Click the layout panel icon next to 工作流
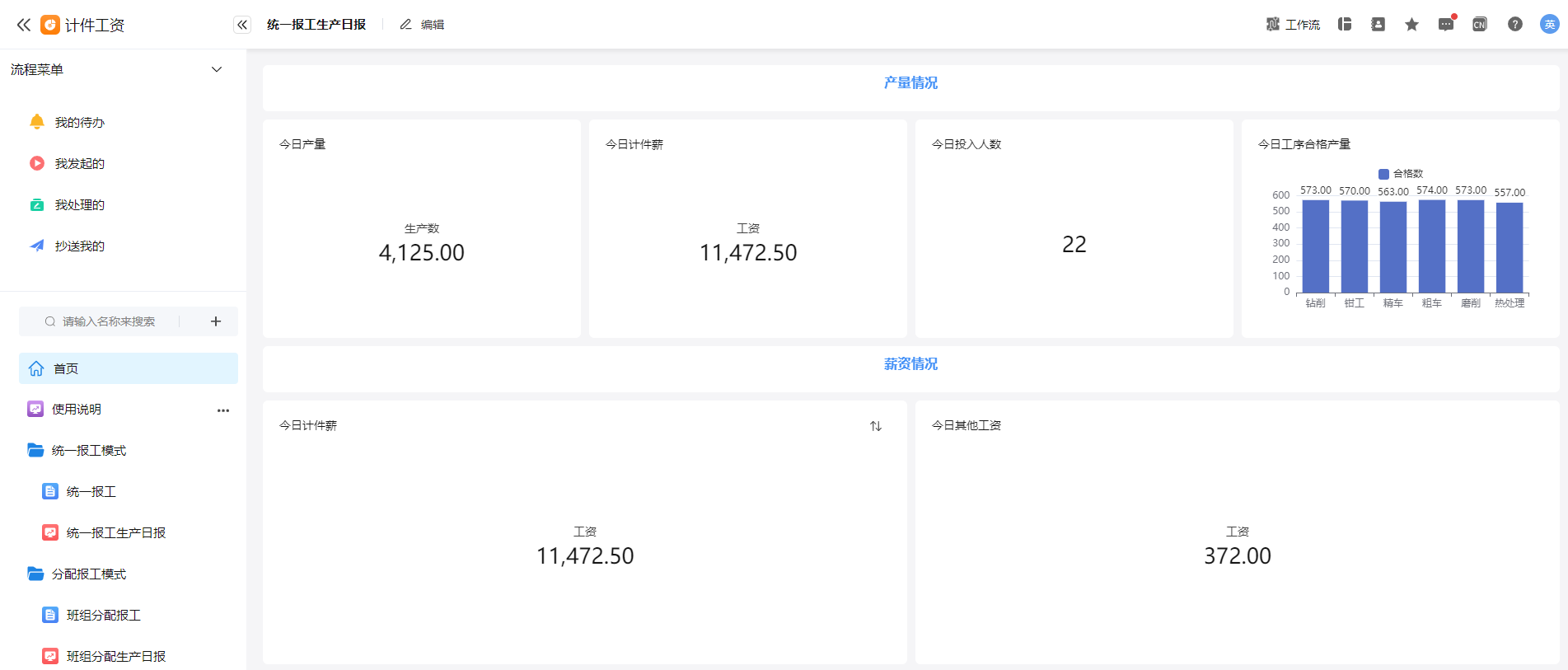Image resolution: width=1568 pixels, height=670 pixels. coord(1345,25)
